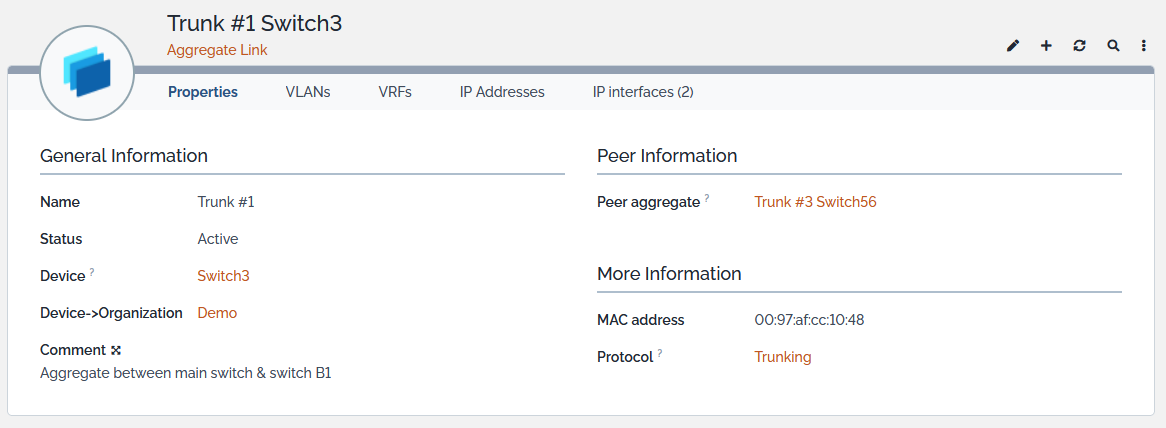This screenshot has height=428, width=1166.
Task: Switch to the Properties tab
Action: 203,92
